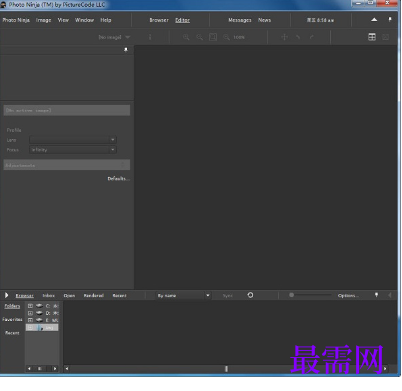Click the Sync button
Screen dimensions: 402x391
[x=228, y=296]
